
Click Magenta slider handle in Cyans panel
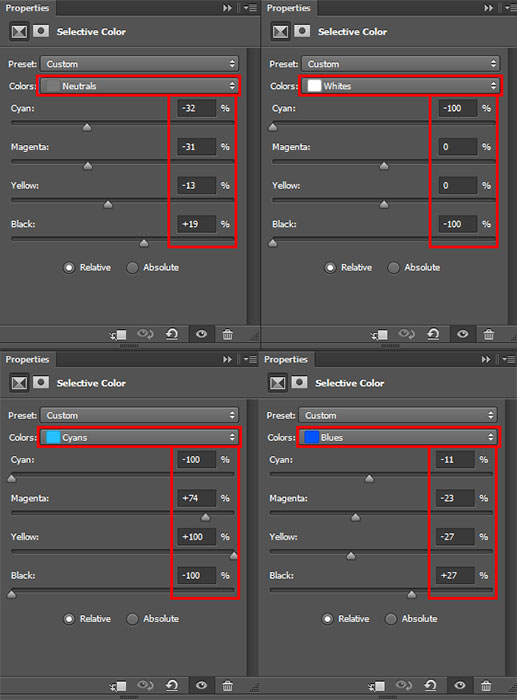pyautogui.click(x=205, y=517)
